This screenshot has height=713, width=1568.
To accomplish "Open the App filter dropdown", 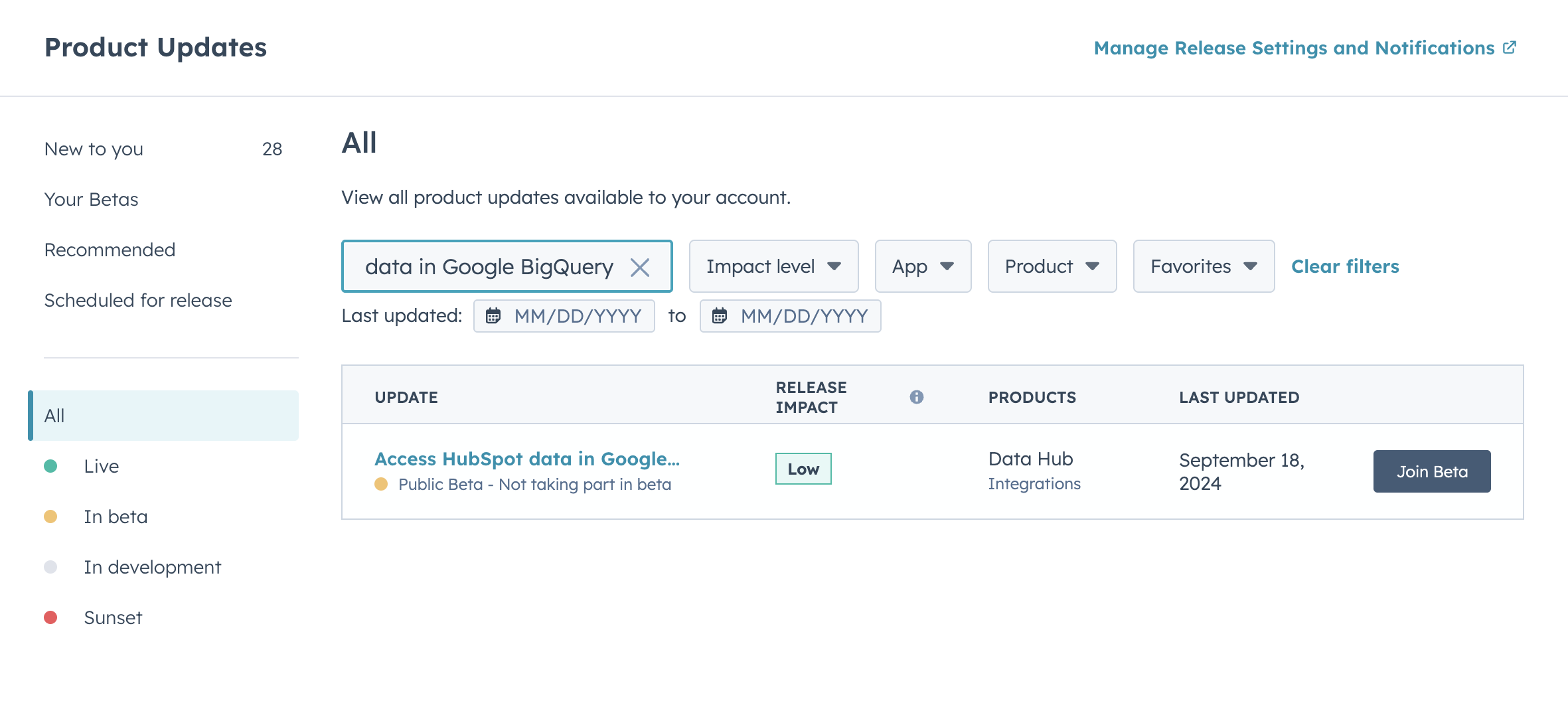I will (x=923, y=266).
